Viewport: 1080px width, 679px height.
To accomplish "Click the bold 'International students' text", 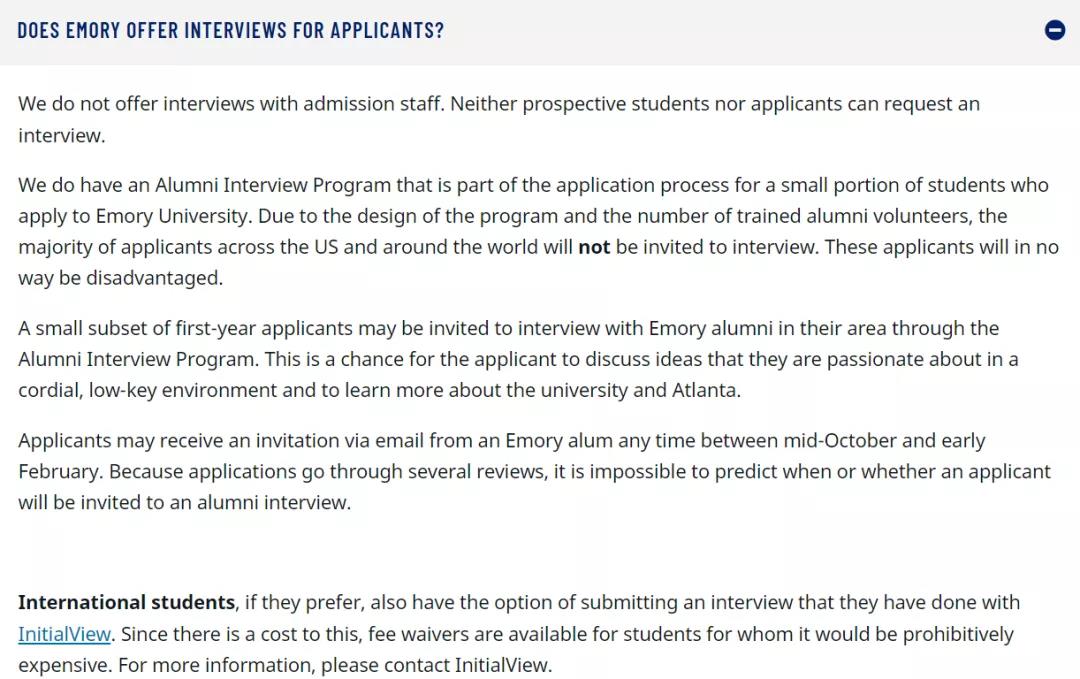I will click(127, 602).
